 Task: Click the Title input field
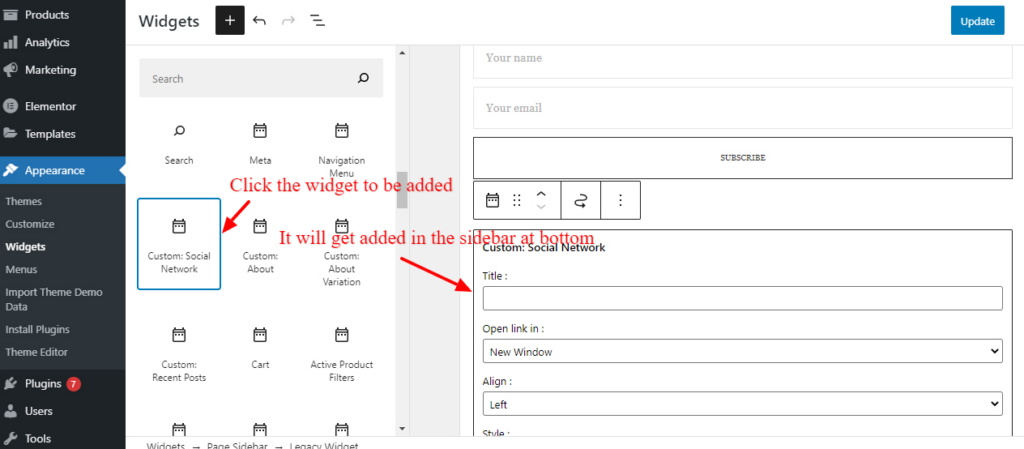742,298
